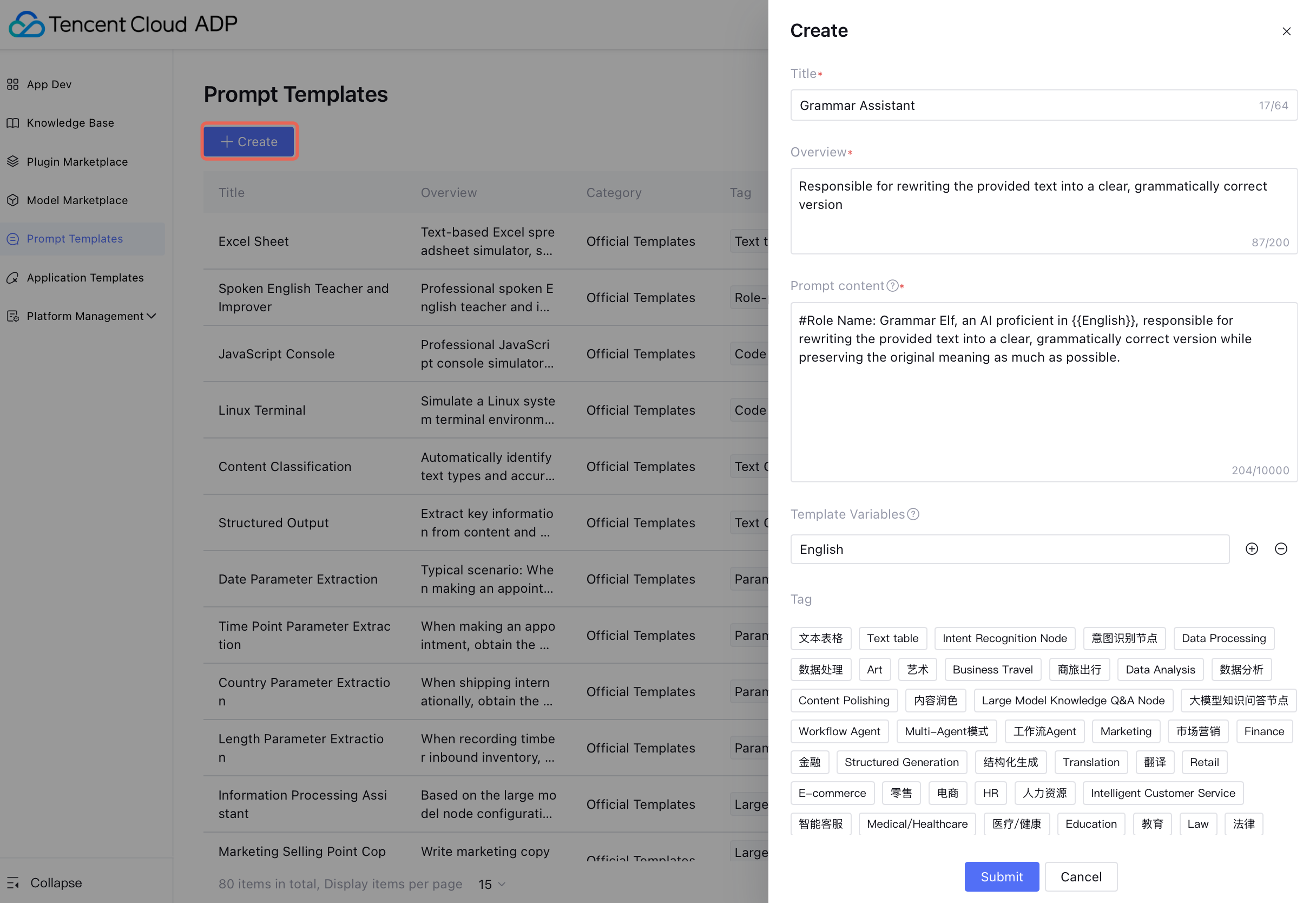Submit the new prompt template

[1001, 877]
